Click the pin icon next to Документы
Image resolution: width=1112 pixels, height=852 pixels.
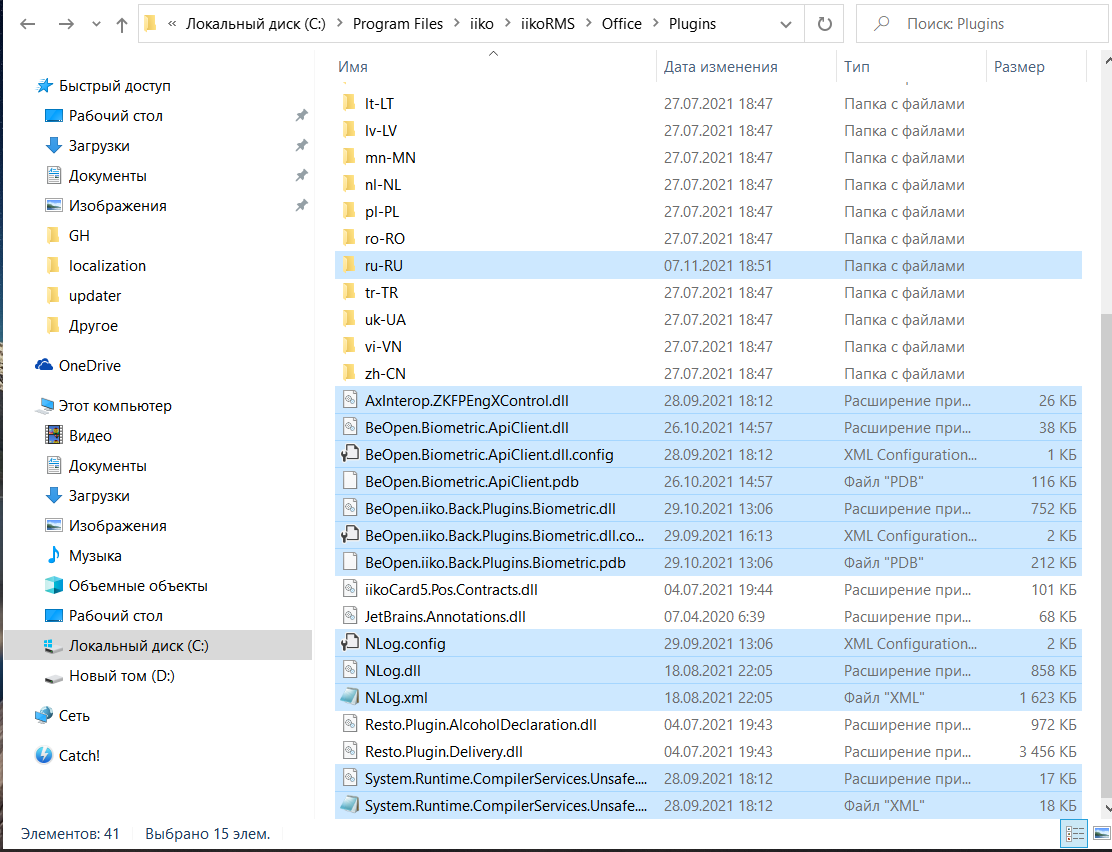[301, 175]
